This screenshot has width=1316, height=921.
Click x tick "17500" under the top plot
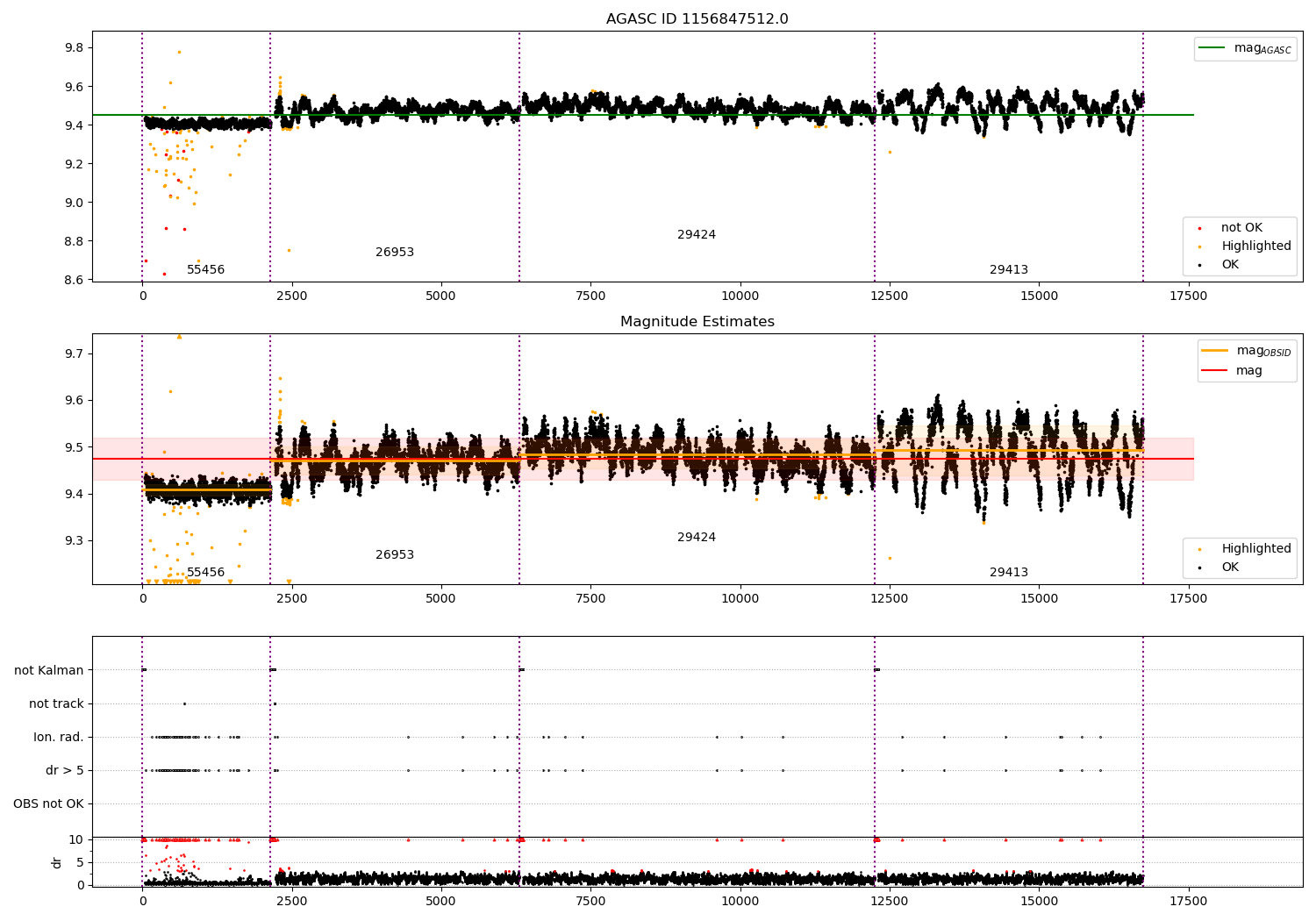pos(1188,296)
